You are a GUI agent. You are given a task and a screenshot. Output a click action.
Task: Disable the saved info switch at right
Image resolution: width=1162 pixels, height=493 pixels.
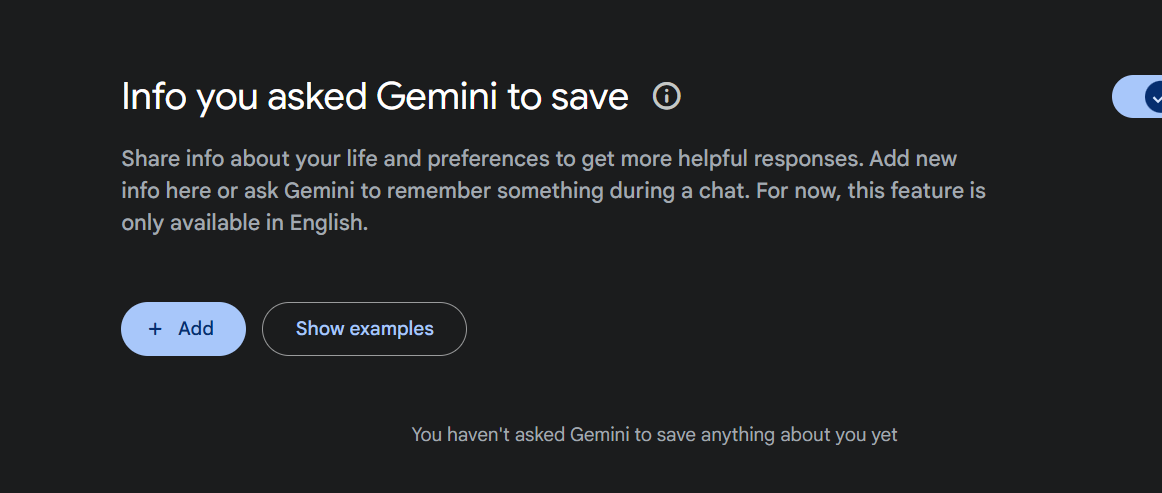1137,96
